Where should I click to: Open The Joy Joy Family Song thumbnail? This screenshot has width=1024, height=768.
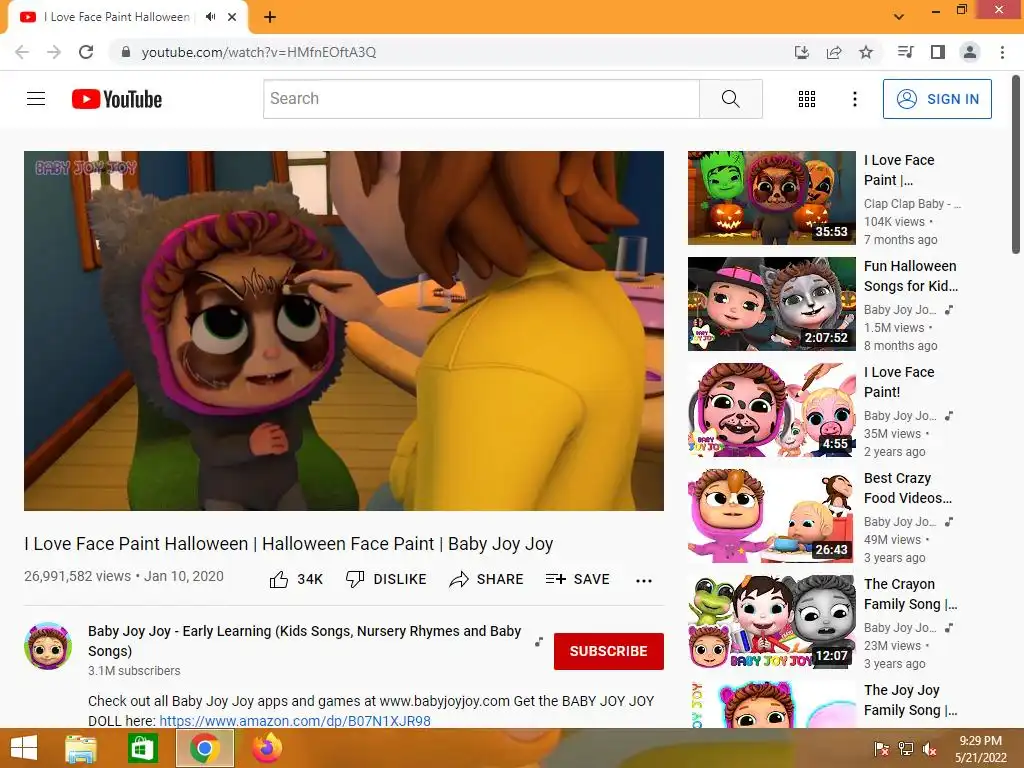(771, 705)
